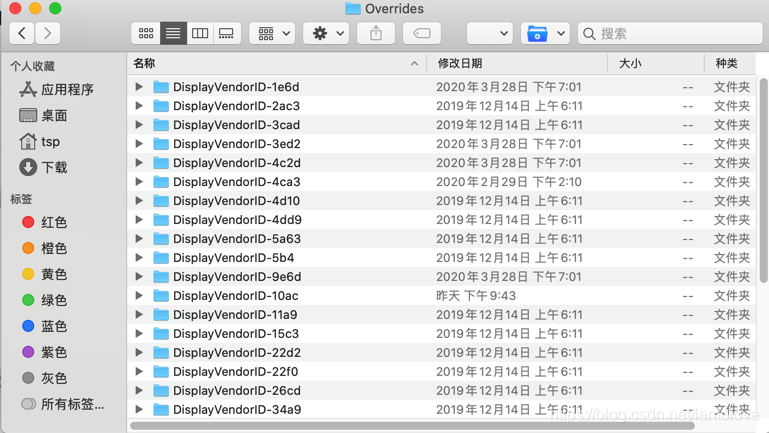Select DisplayVendorID-5b4 folder icon
The width and height of the screenshot is (769, 433).
[161, 257]
